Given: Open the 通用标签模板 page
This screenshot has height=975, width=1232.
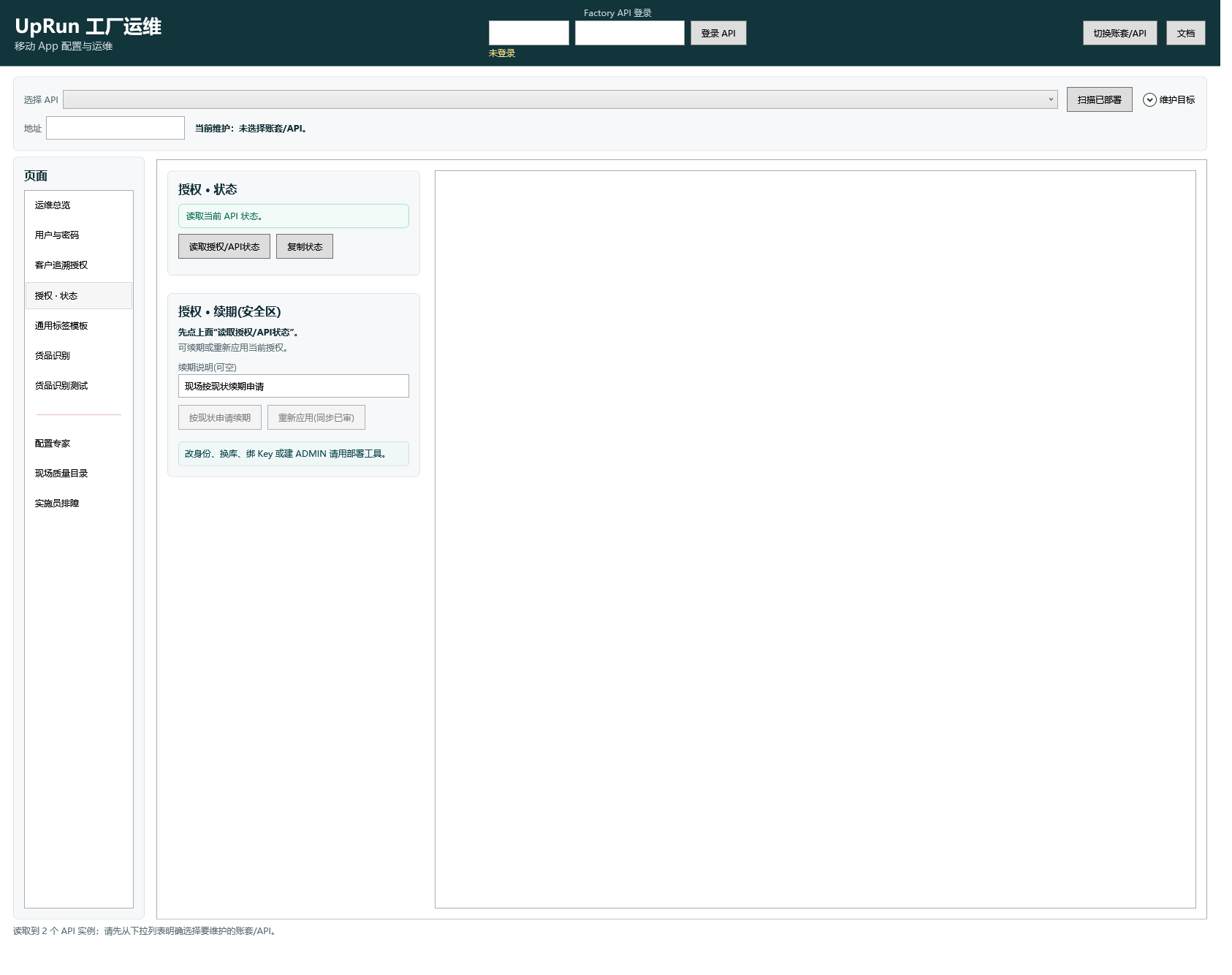Looking at the screenshot, I should tap(79, 326).
